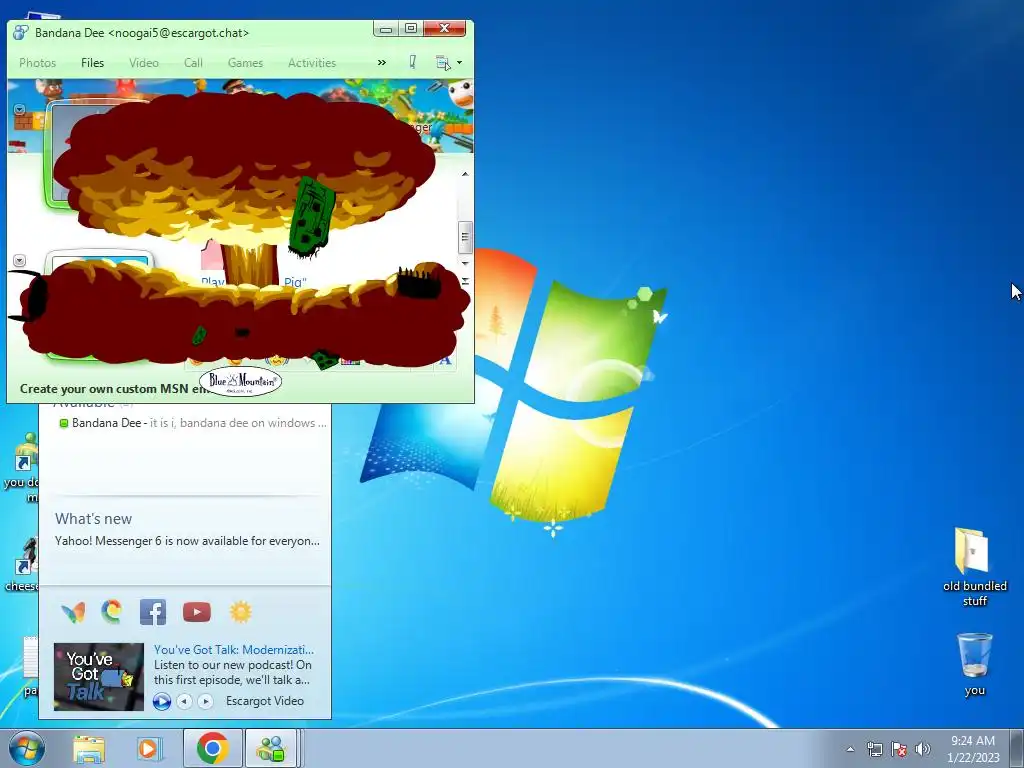Switch to Messenger taskbar button
This screenshot has height=768, width=1024.
[272, 748]
